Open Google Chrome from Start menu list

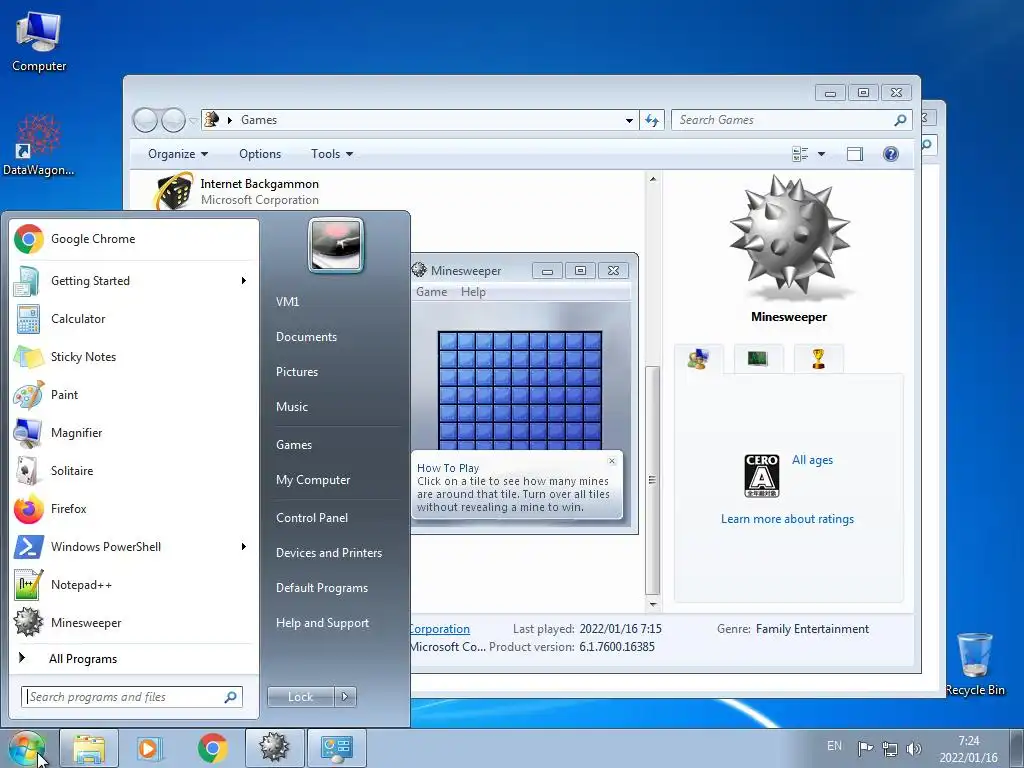134,239
